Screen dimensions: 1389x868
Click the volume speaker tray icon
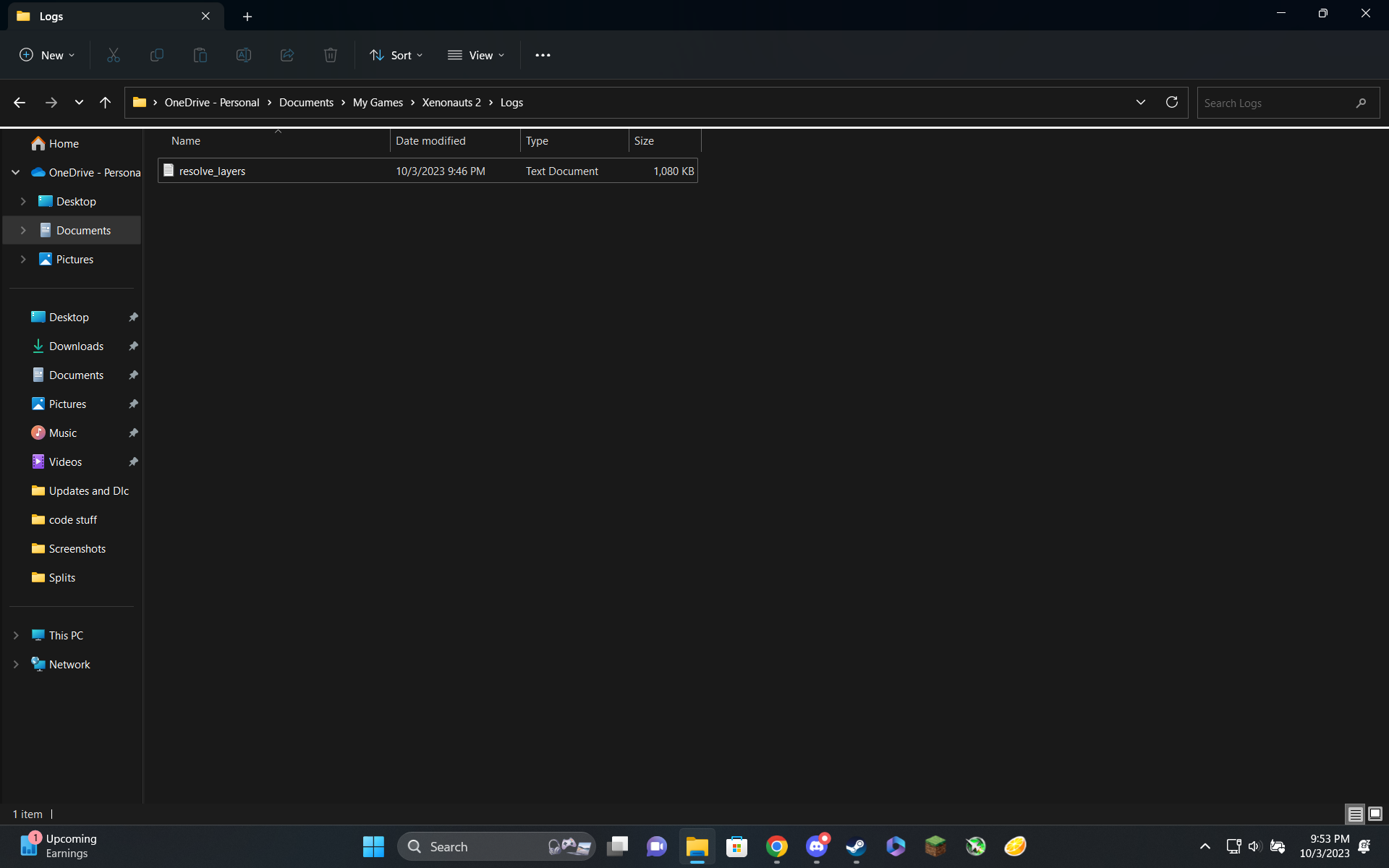(1254, 846)
